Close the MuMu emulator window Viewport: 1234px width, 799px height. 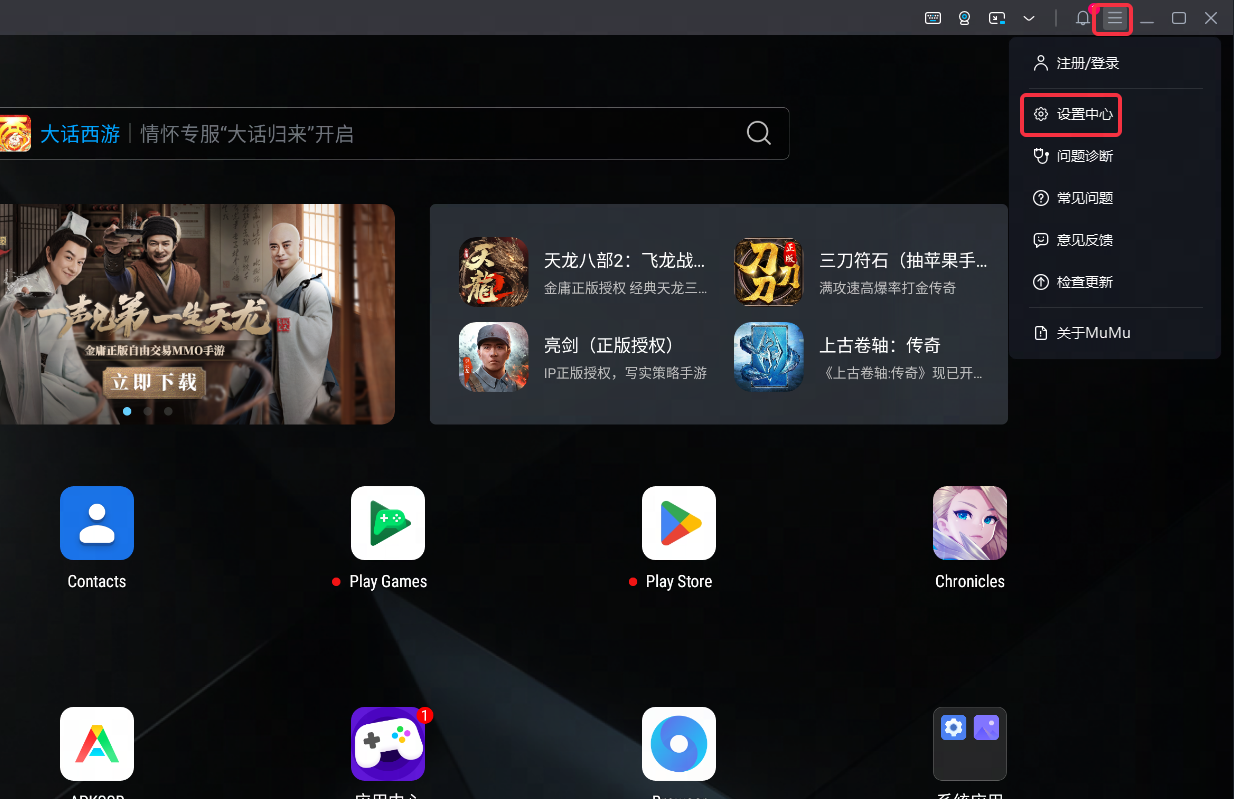click(x=1211, y=18)
